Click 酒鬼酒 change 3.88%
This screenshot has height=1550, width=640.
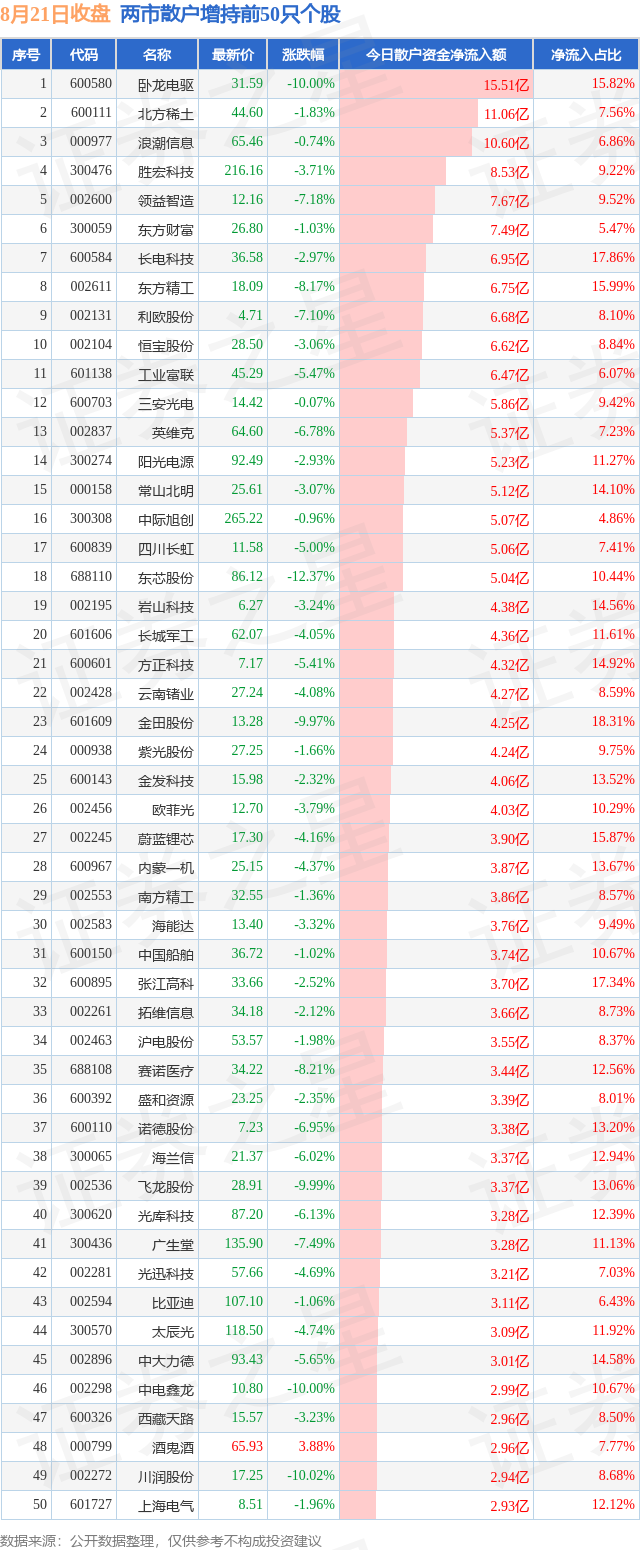tap(317, 1447)
